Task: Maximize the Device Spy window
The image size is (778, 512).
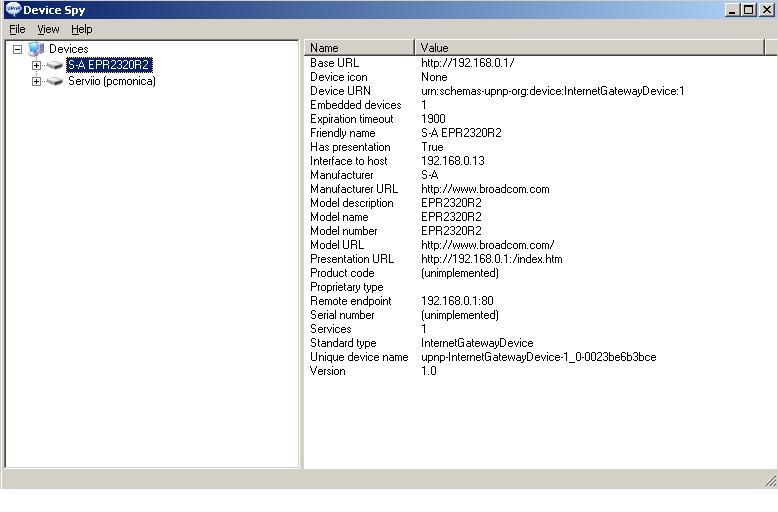Action: click(749, 9)
